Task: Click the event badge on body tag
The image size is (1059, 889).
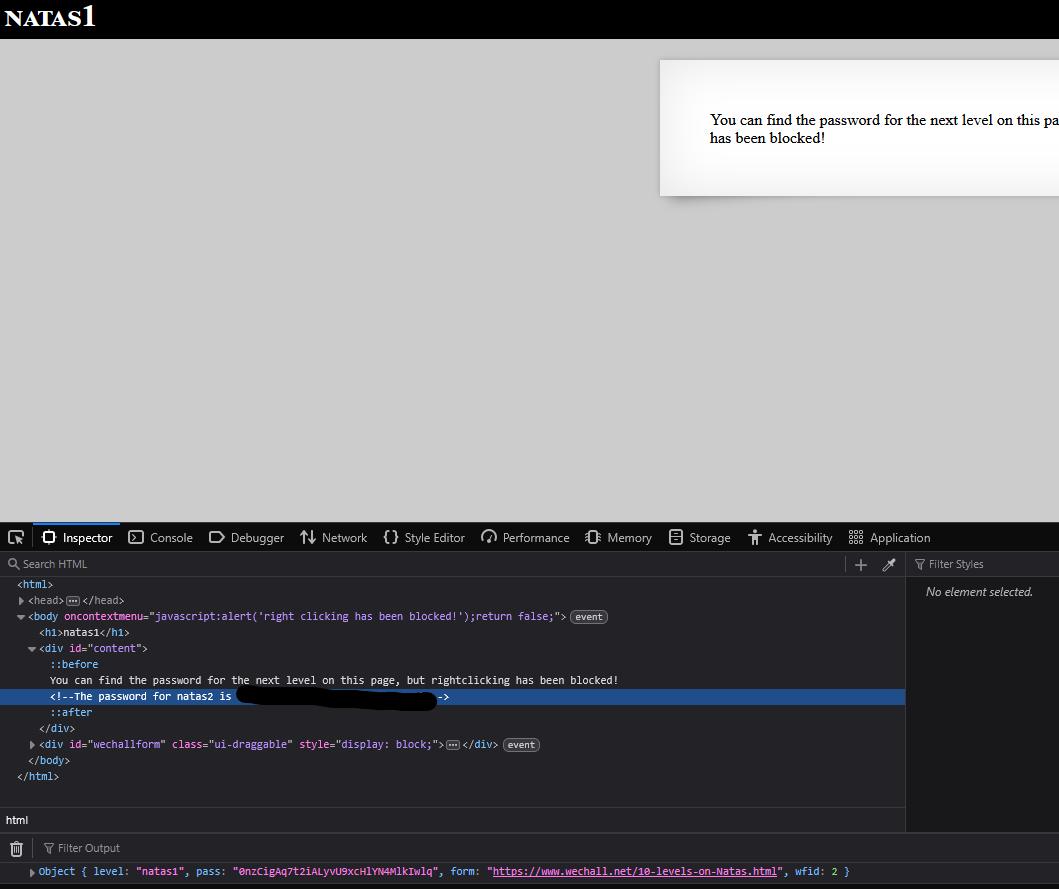Action: click(588, 617)
